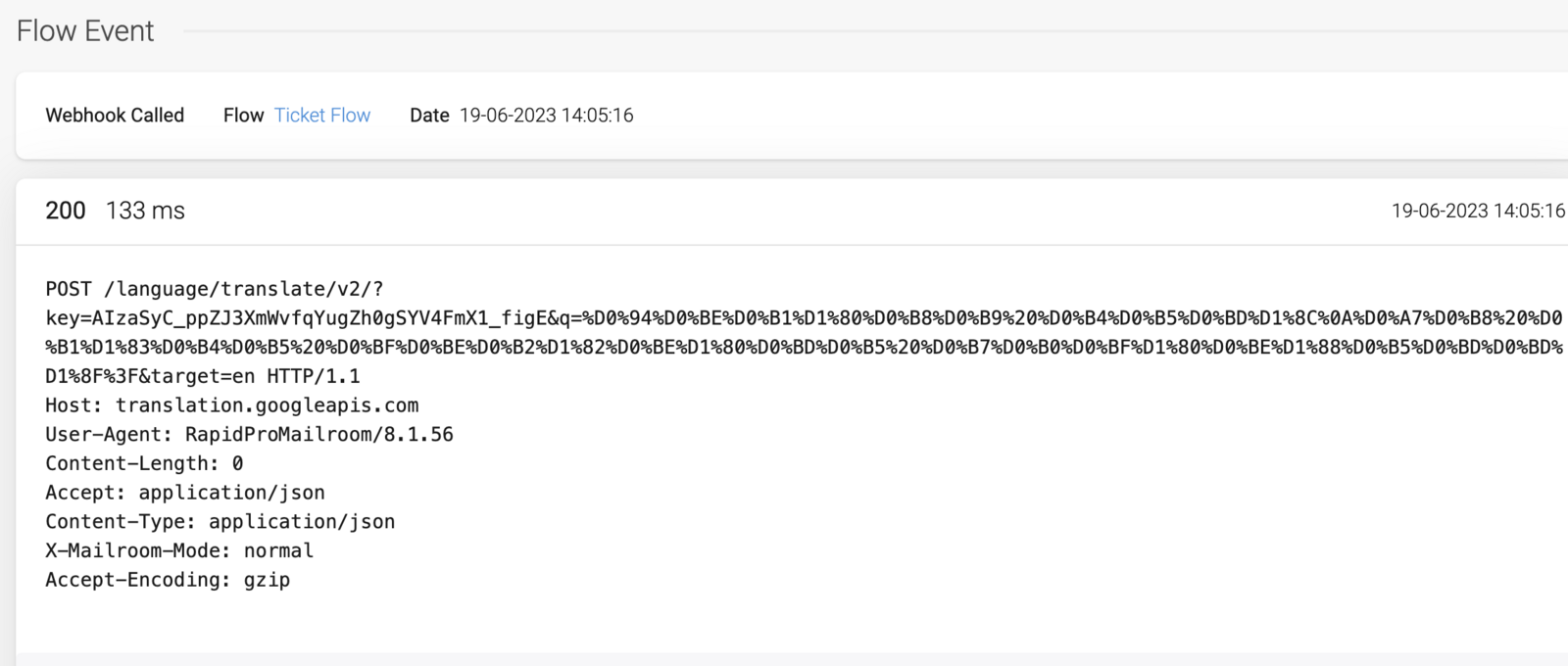Screen dimensions: 1568x666
Task: Click the X-Mailroom-Mode: normal header
Action: (x=179, y=550)
